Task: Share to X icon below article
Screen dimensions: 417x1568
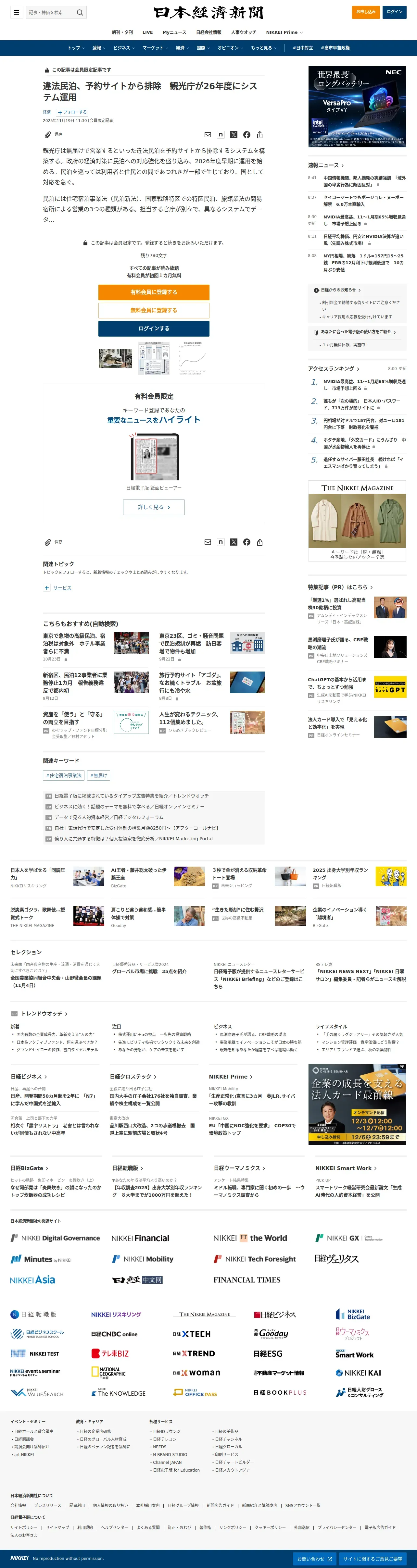Action: click(233, 542)
